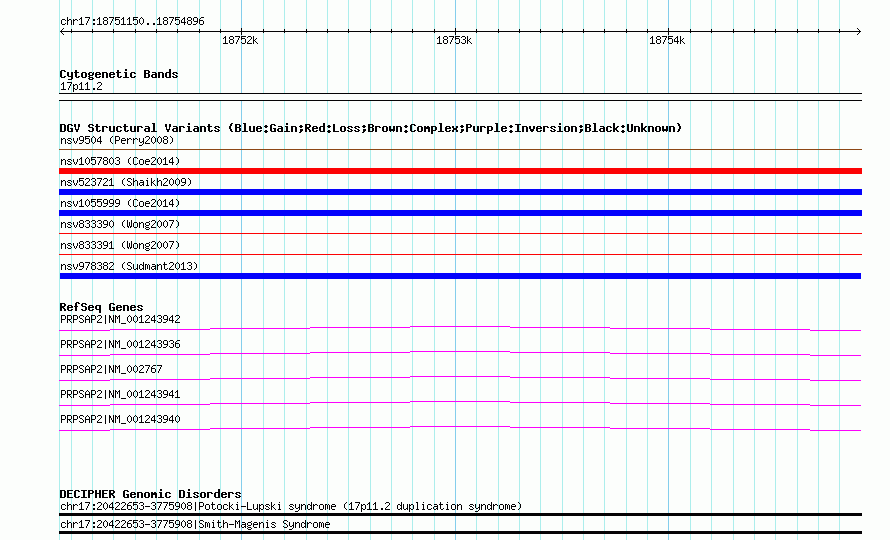
Task: Click the 18753k ruler tick label
Action: [454, 41]
